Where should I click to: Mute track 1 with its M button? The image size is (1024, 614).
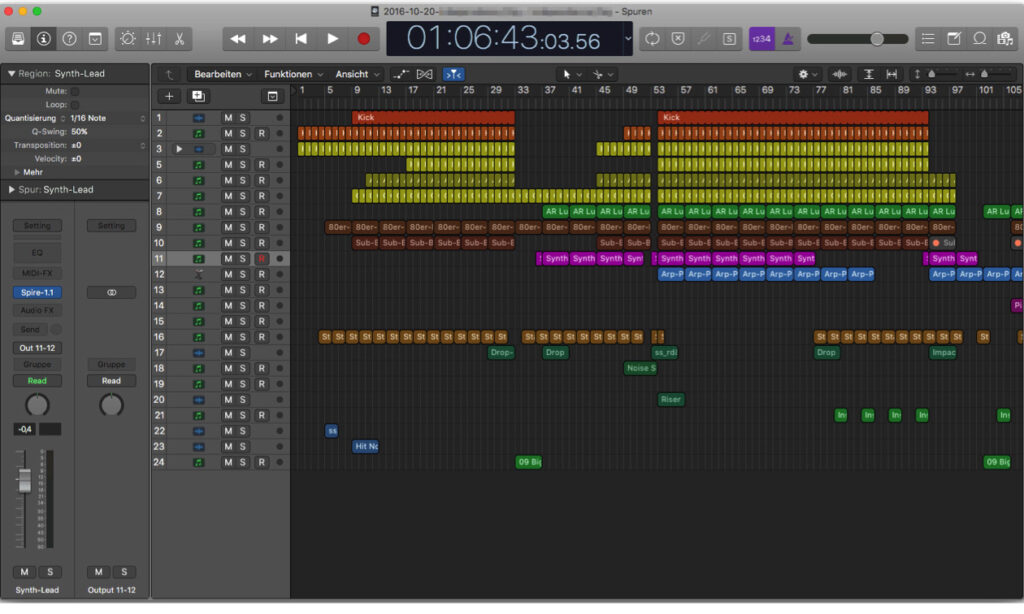(228, 118)
